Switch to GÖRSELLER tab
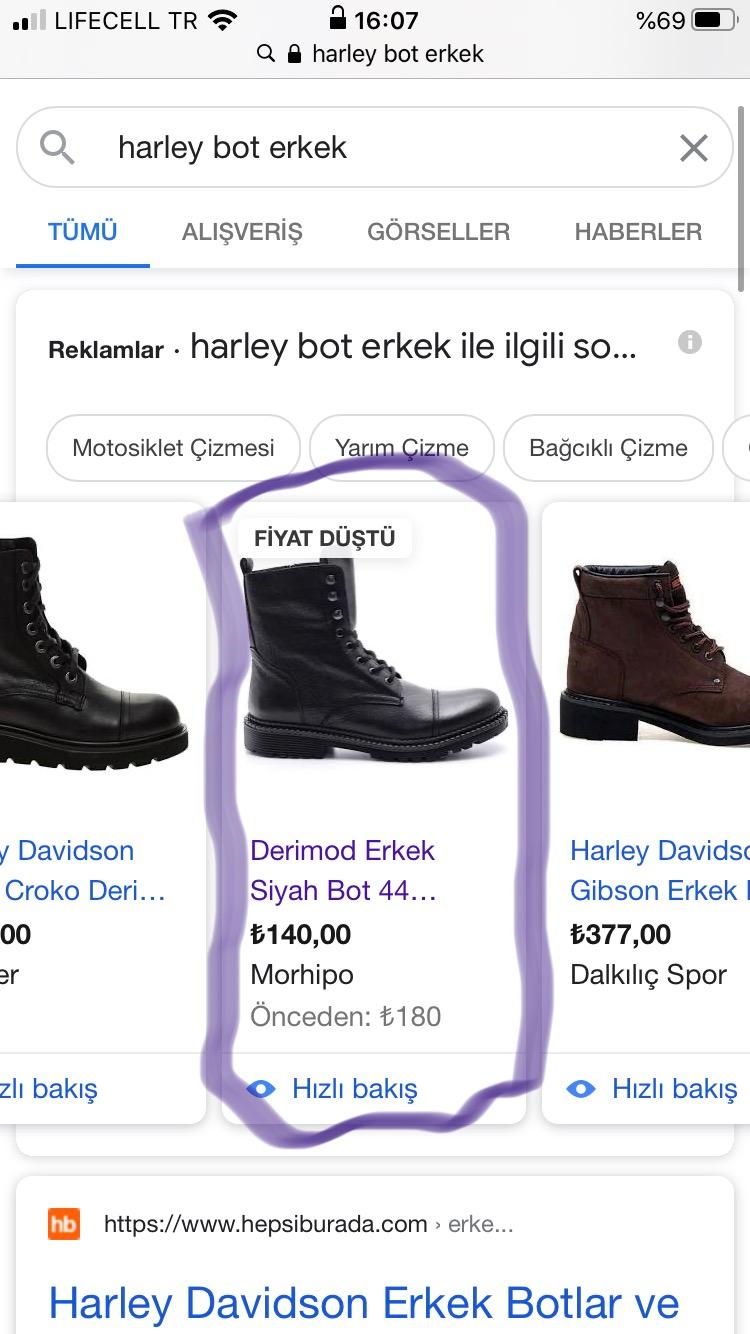This screenshot has height=1334, width=750. 439,232
